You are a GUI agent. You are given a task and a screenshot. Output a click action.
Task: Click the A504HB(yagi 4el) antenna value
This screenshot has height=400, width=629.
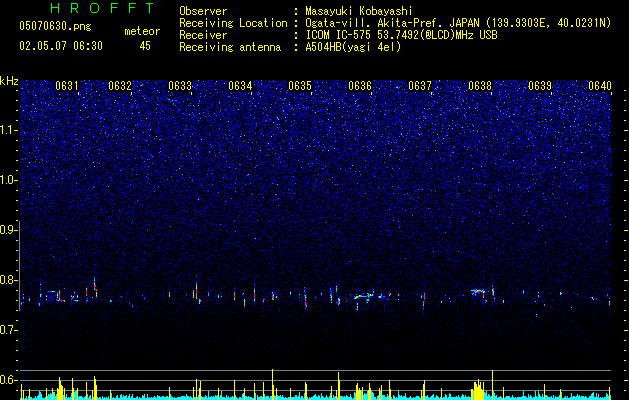(x=353, y=47)
